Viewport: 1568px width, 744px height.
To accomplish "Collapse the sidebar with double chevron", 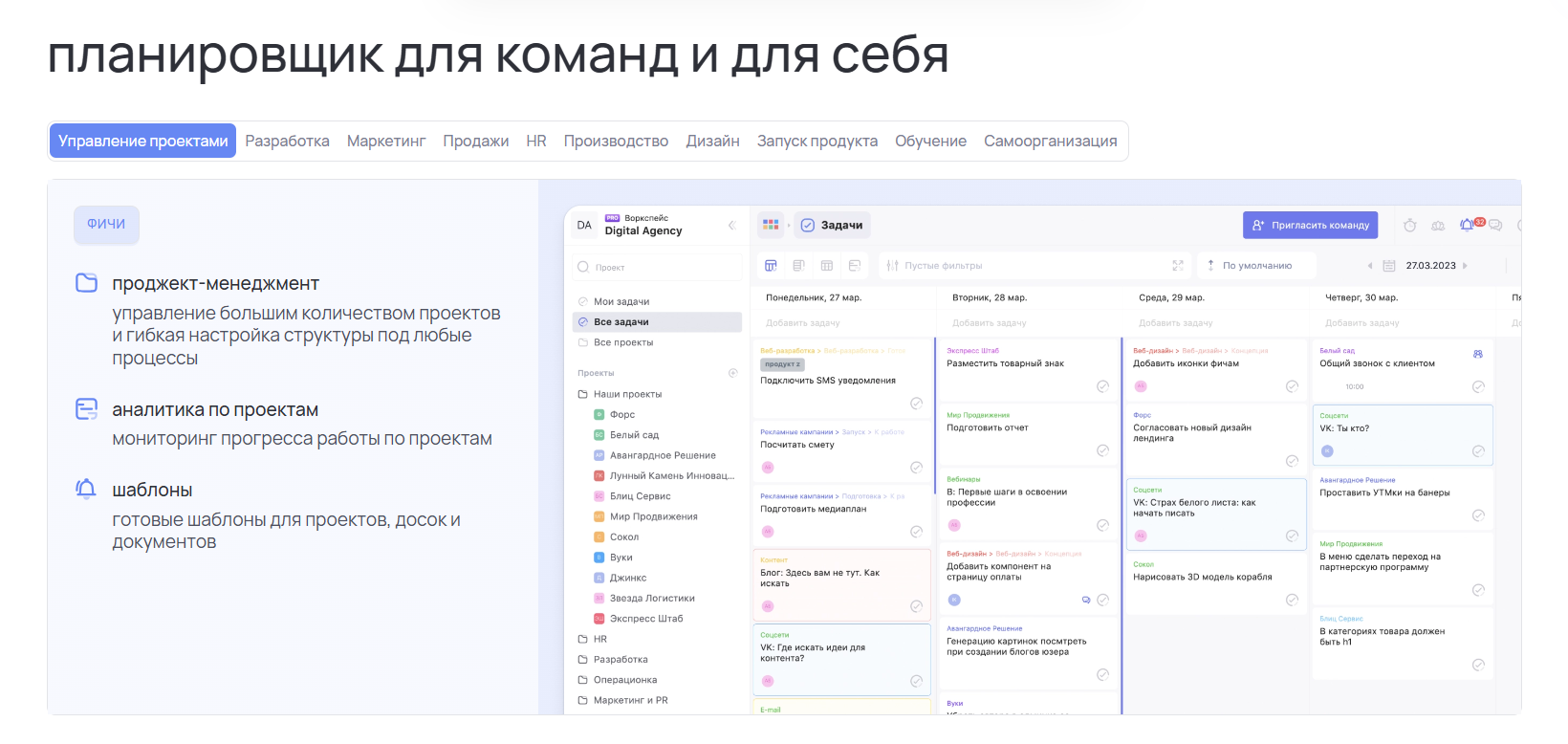I will click(x=731, y=226).
